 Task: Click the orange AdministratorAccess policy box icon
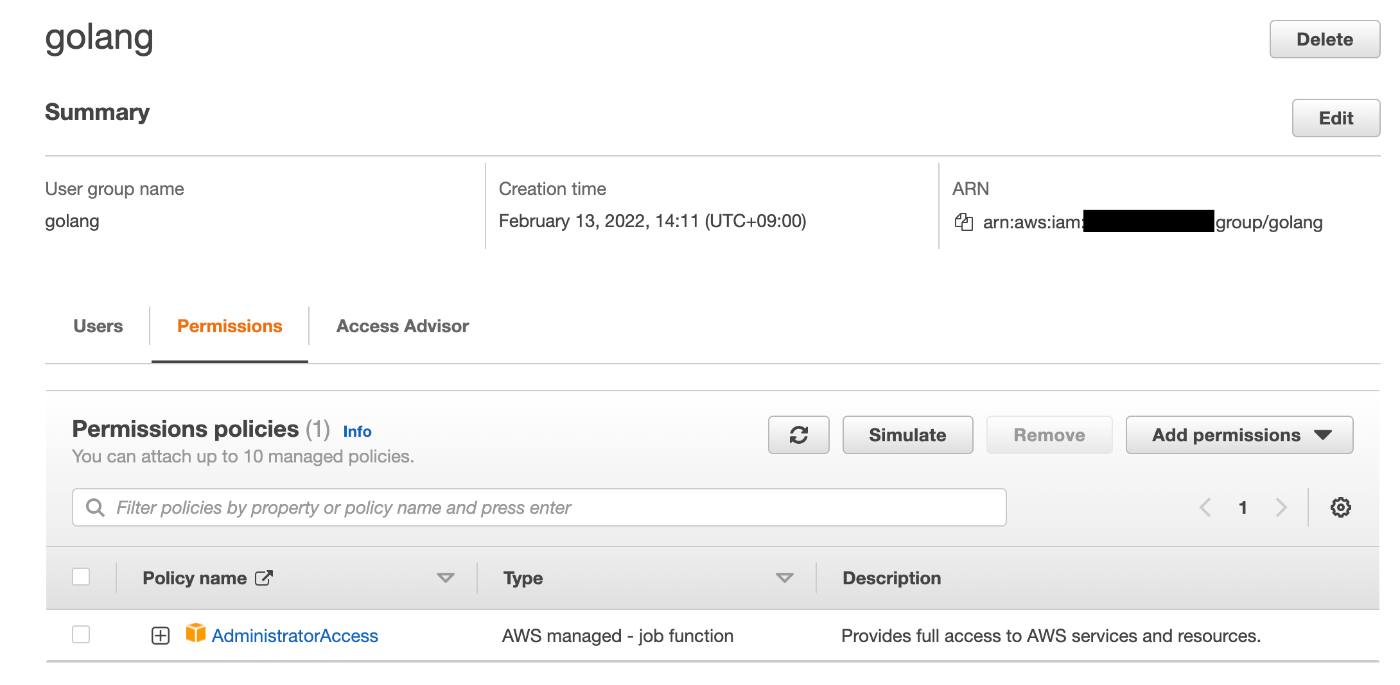point(195,633)
